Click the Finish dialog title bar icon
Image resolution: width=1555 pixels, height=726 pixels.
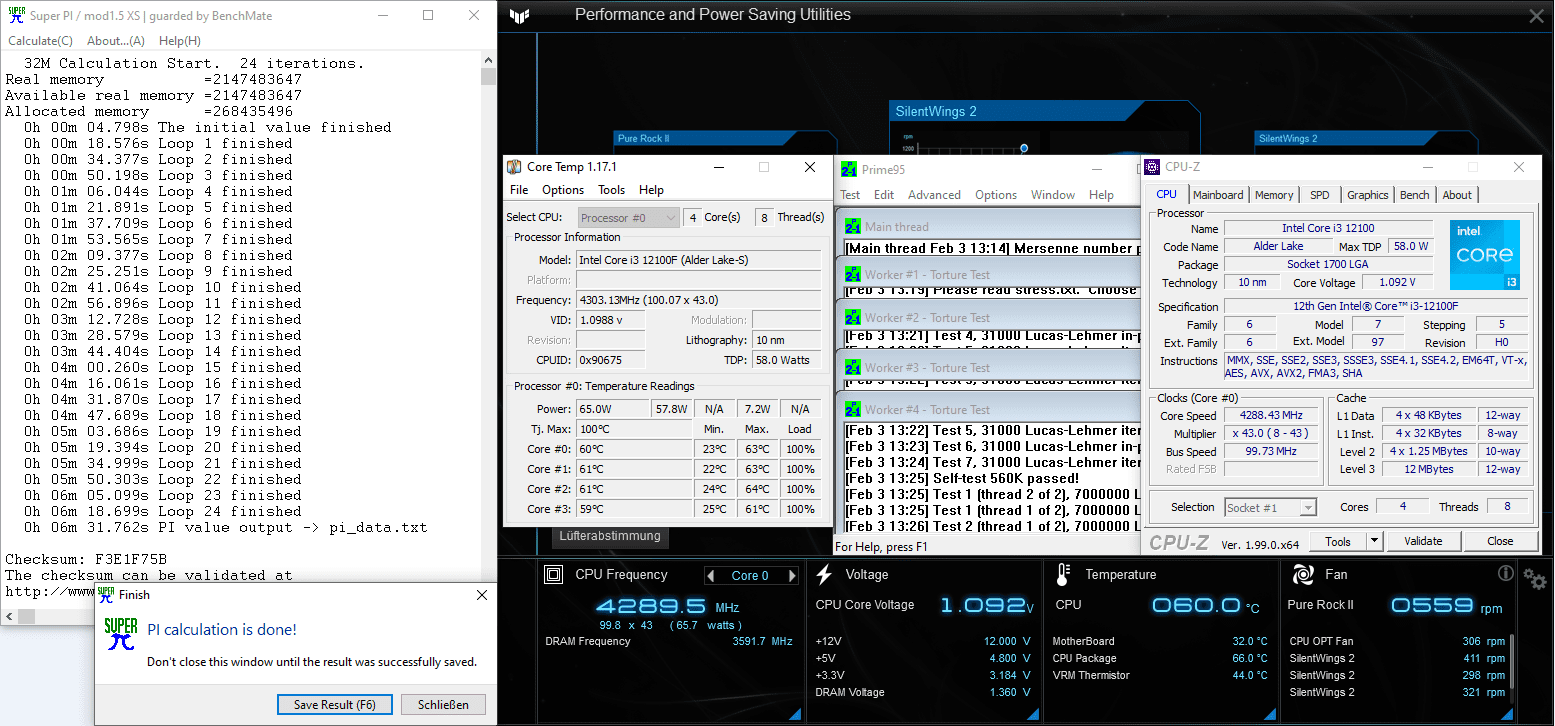[x=106, y=594]
